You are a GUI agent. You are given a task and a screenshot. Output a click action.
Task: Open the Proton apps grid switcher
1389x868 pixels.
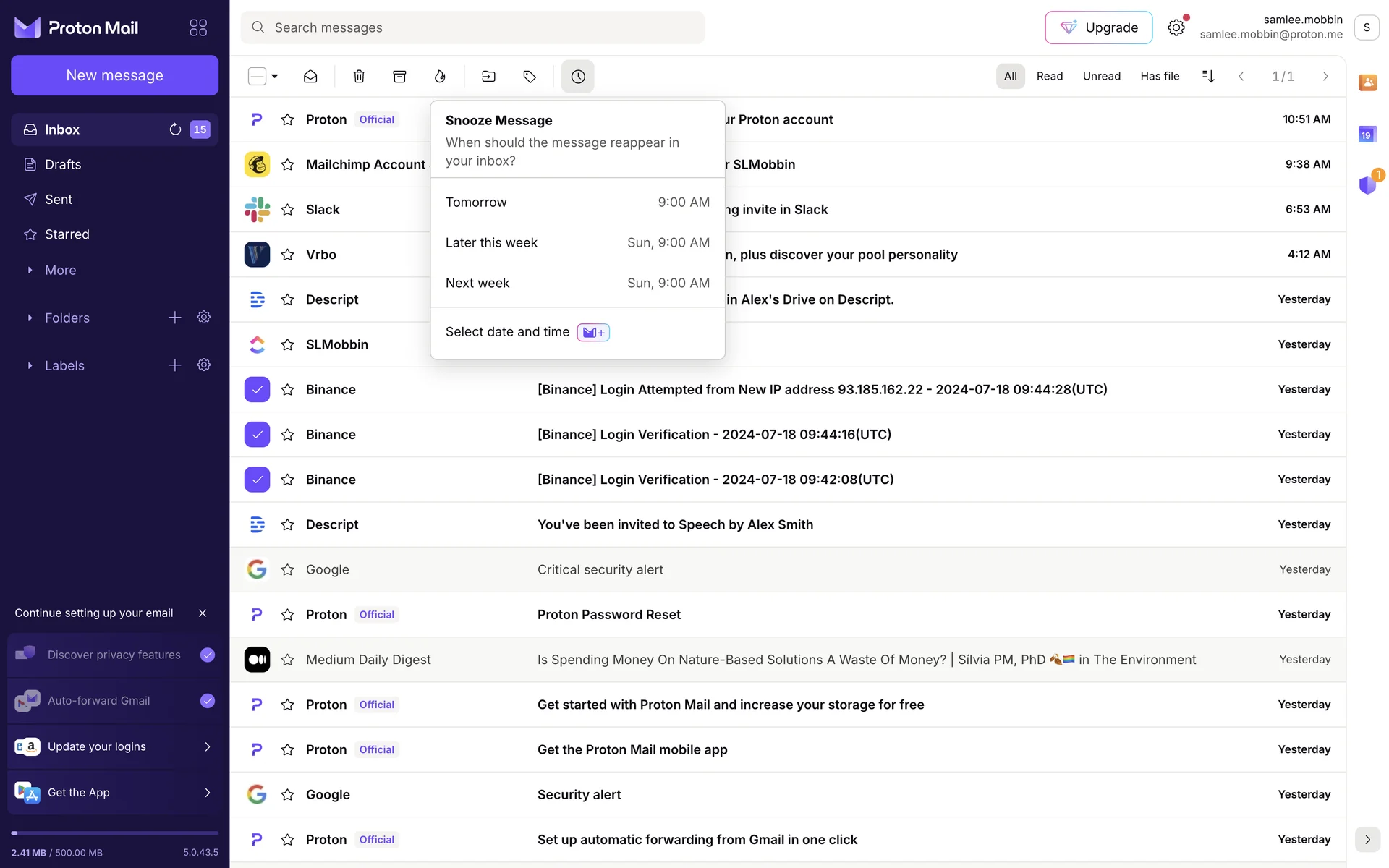tap(198, 27)
